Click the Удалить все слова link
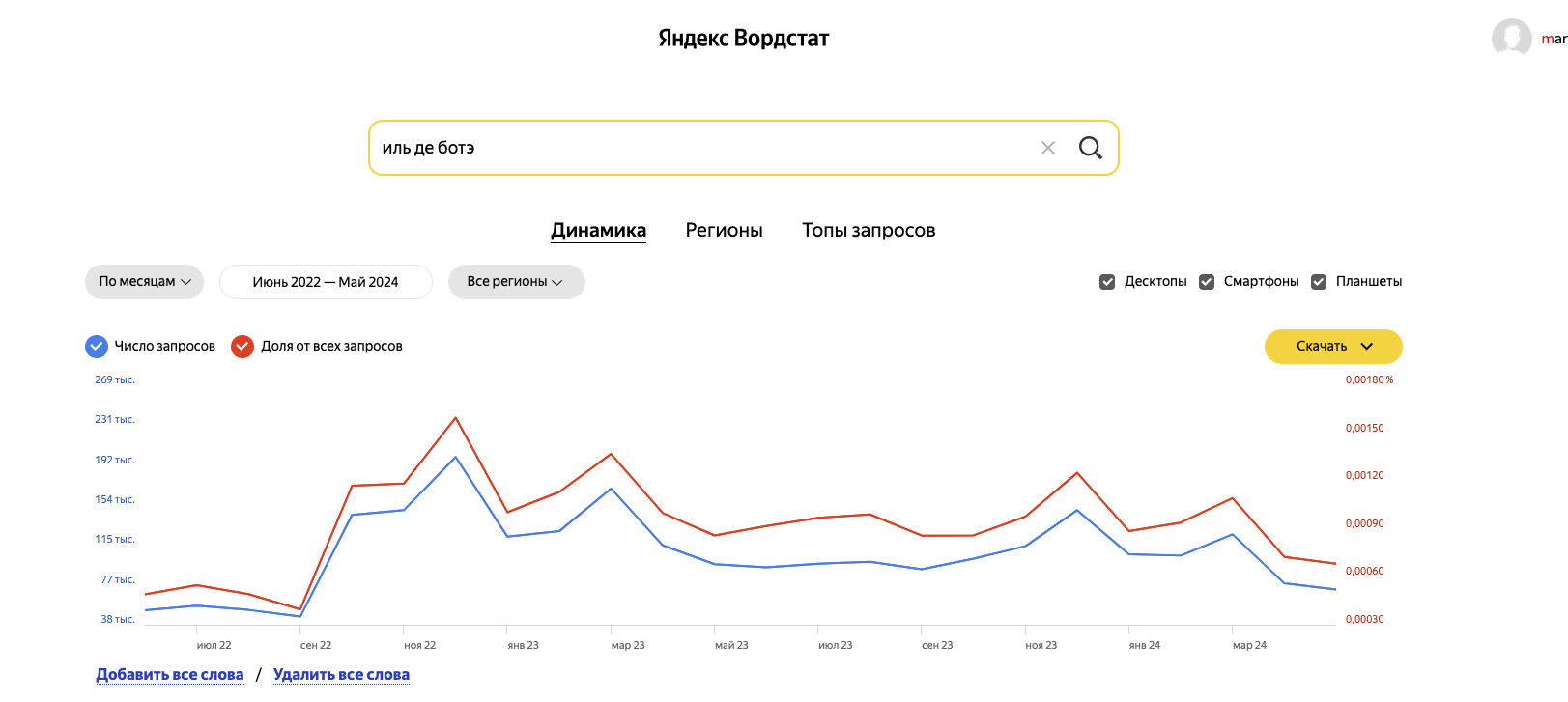 pos(341,674)
